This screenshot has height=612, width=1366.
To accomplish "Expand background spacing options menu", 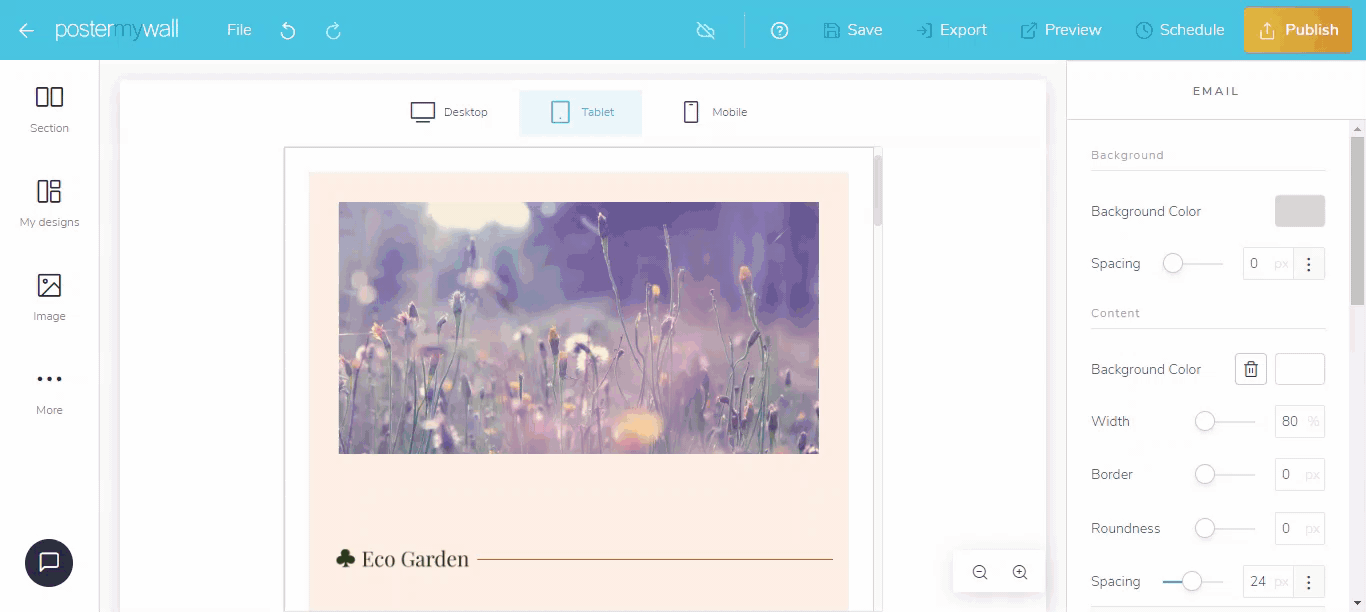I will [1309, 264].
